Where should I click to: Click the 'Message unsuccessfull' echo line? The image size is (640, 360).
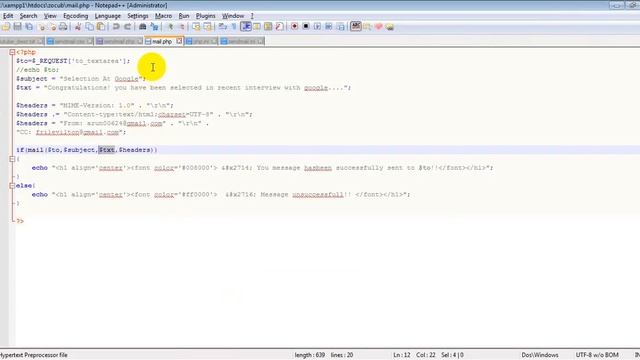(221, 195)
